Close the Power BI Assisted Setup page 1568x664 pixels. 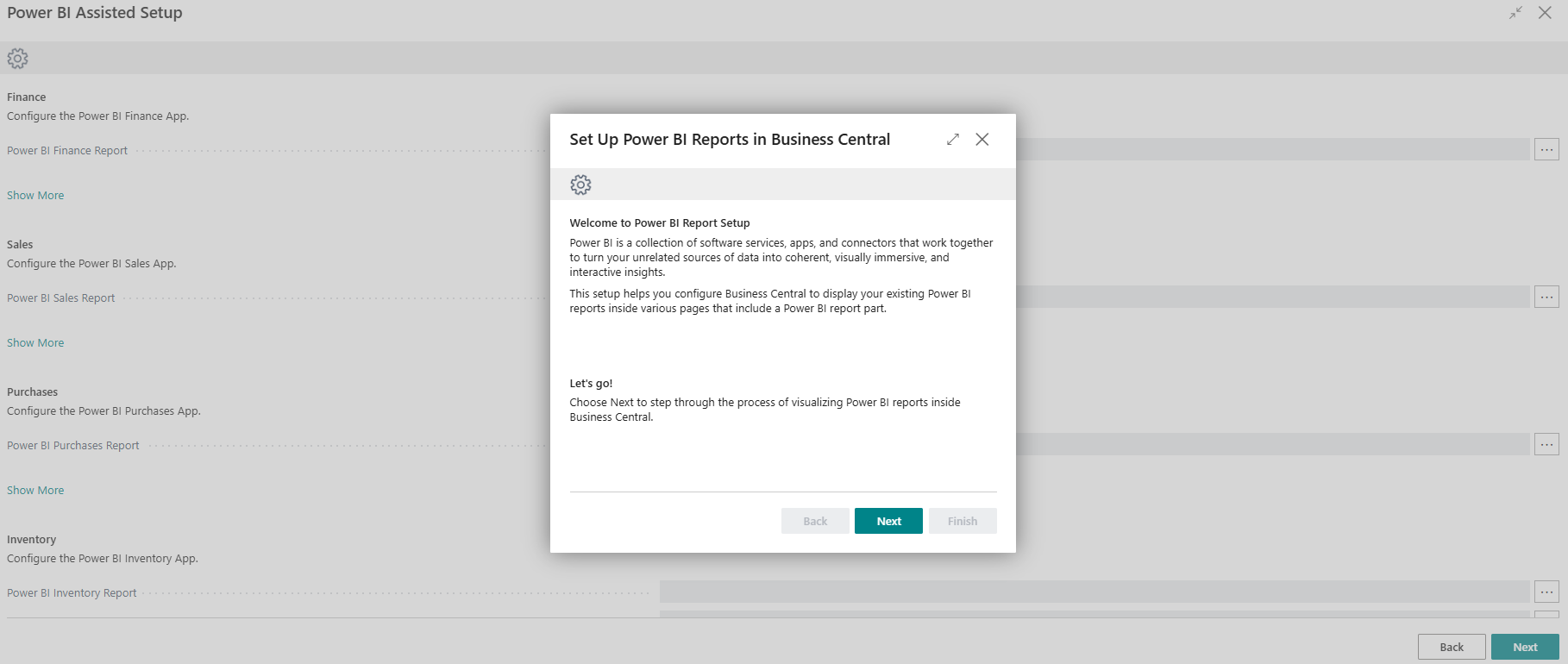1545,13
